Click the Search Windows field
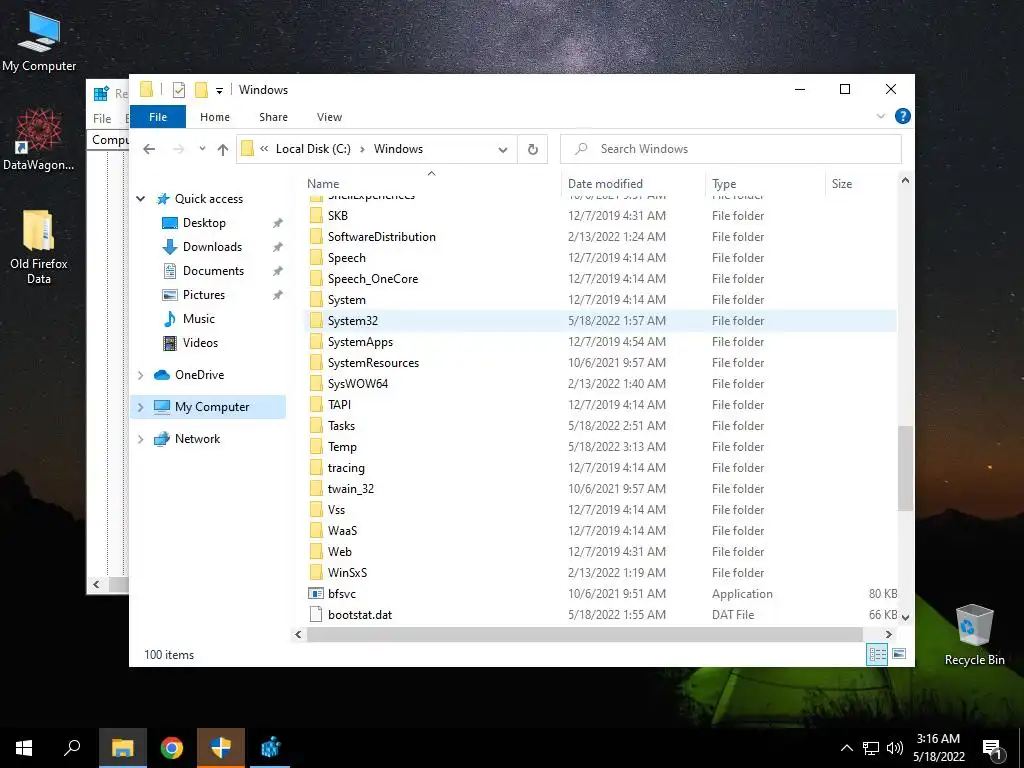 tap(731, 149)
